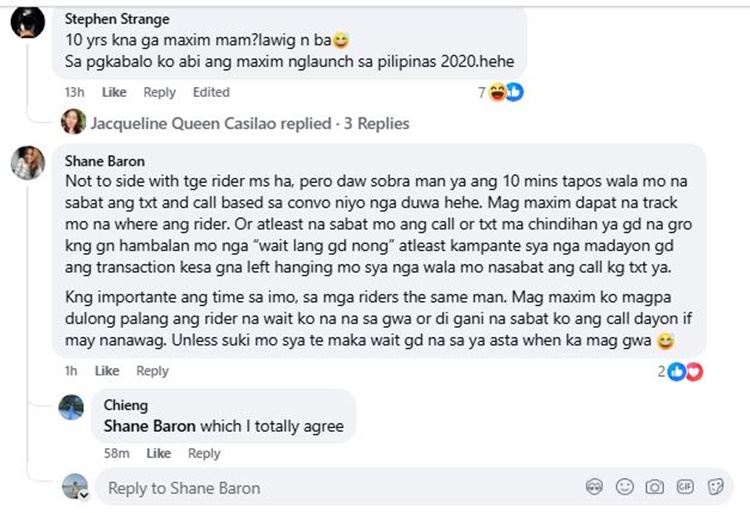Open Shane Baron's profile avatar
750x513 pixels.
click(x=27, y=163)
